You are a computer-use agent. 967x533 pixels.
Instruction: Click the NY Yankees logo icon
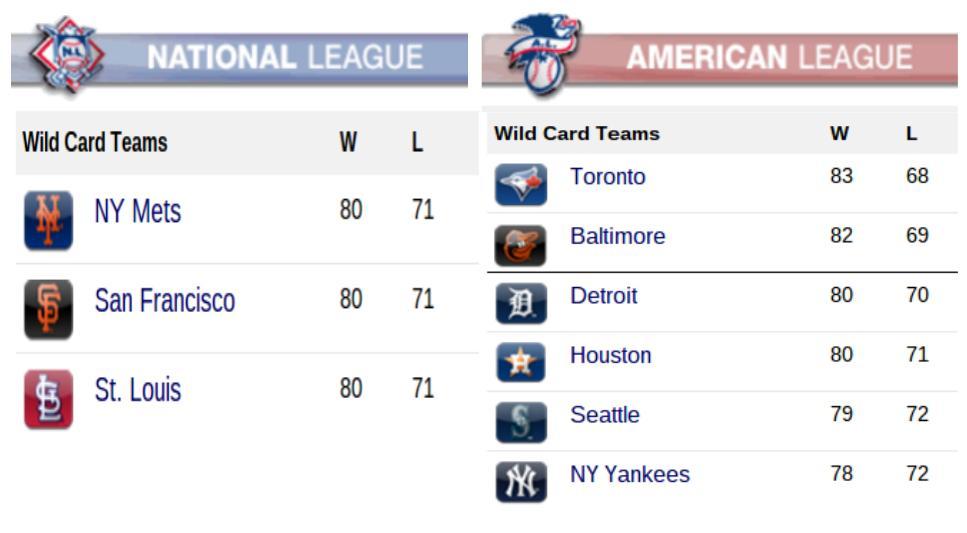pyautogui.click(x=521, y=482)
